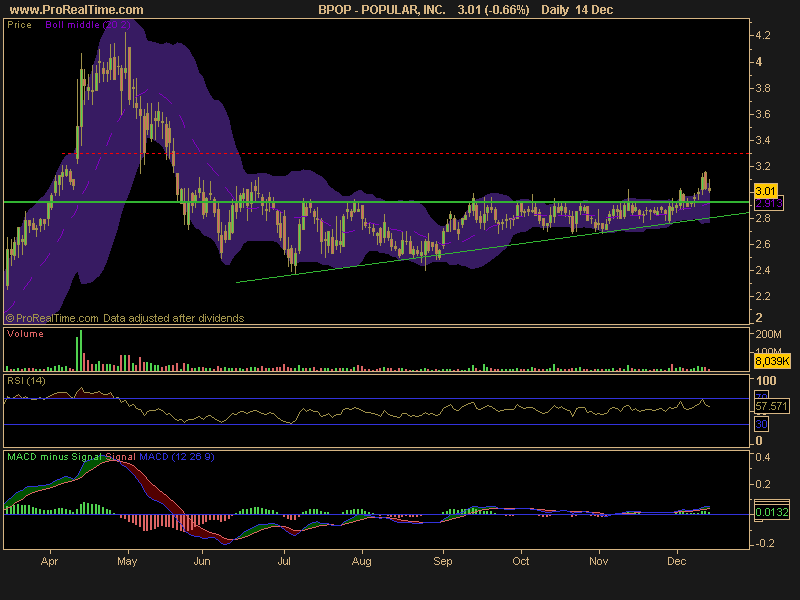
Task: Click the 2.4 price axis label
Action: pos(763,270)
